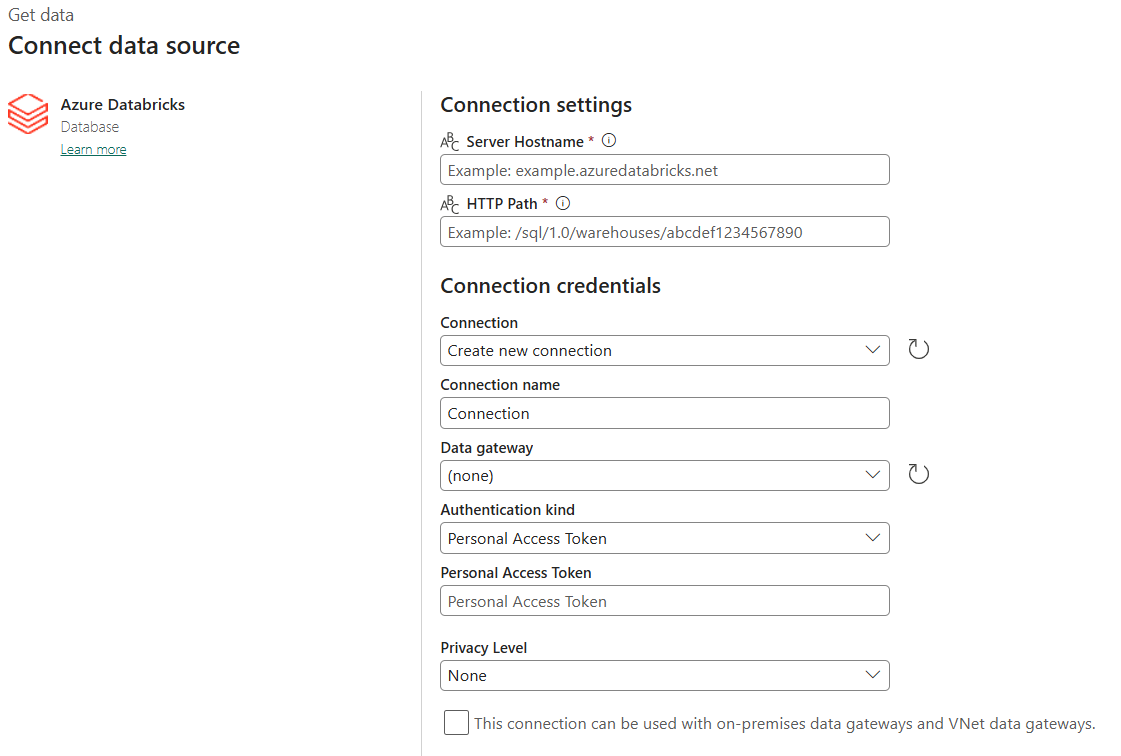This screenshot has height=756, width=1121.
Task: Click the chevron in the Privacy Level box
Action: [872, 675]
